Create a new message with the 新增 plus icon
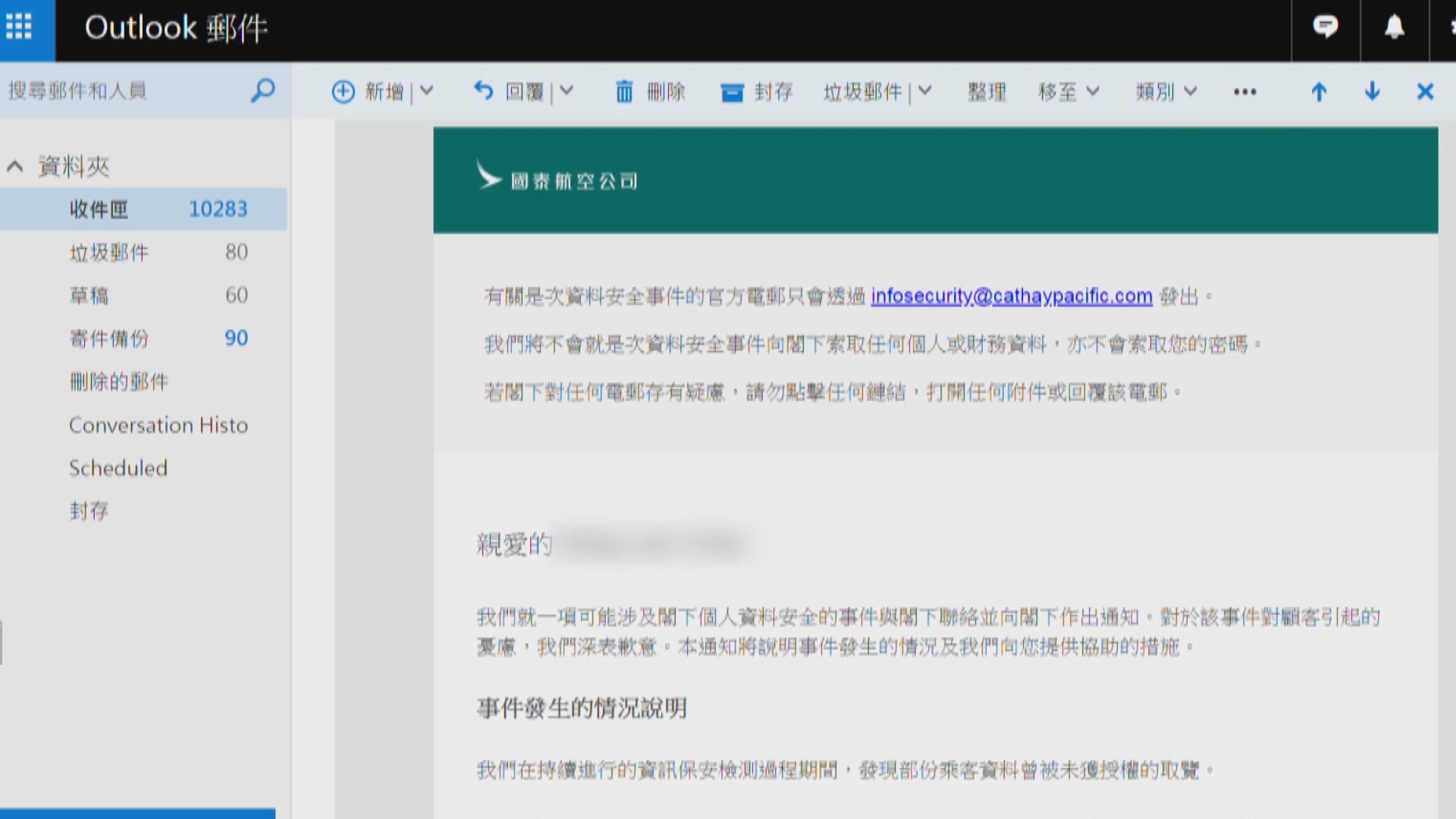The width and height of the screenshot is (1456, 819). (x=343, y=91)
